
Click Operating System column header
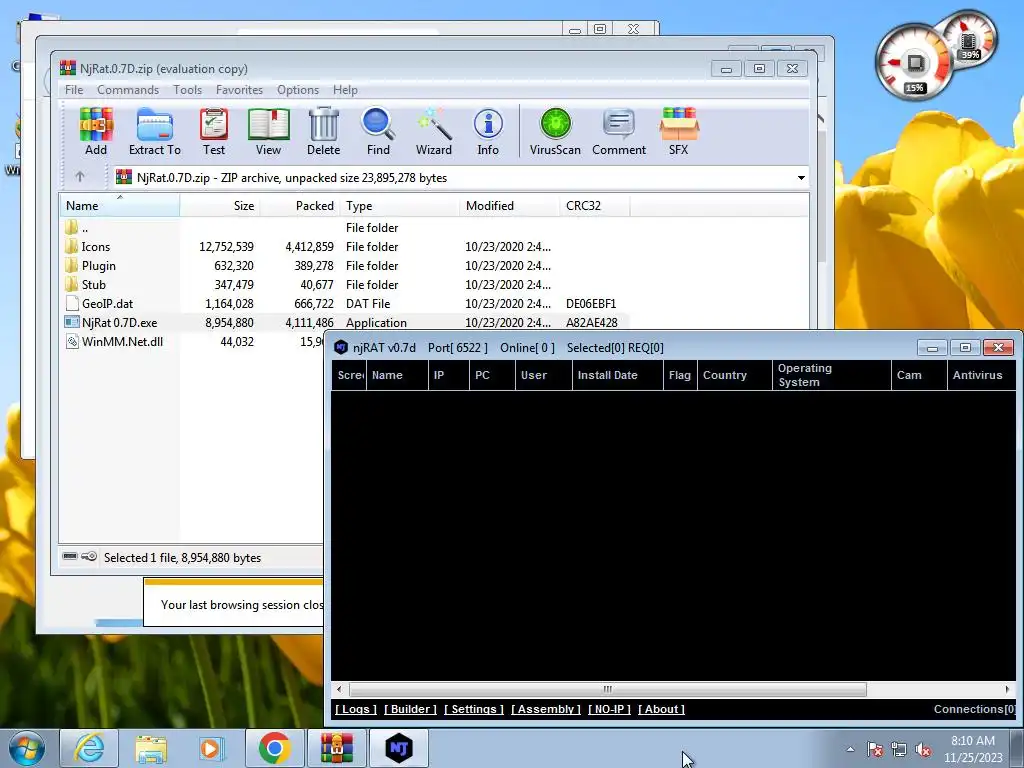tap(831, 375)
